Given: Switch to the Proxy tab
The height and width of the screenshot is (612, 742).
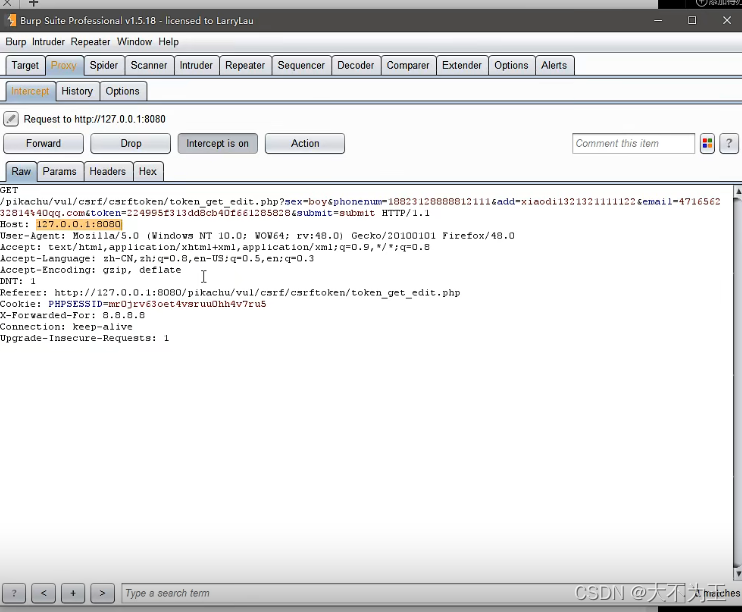Looking at the screenshot, I should (63, 65).
